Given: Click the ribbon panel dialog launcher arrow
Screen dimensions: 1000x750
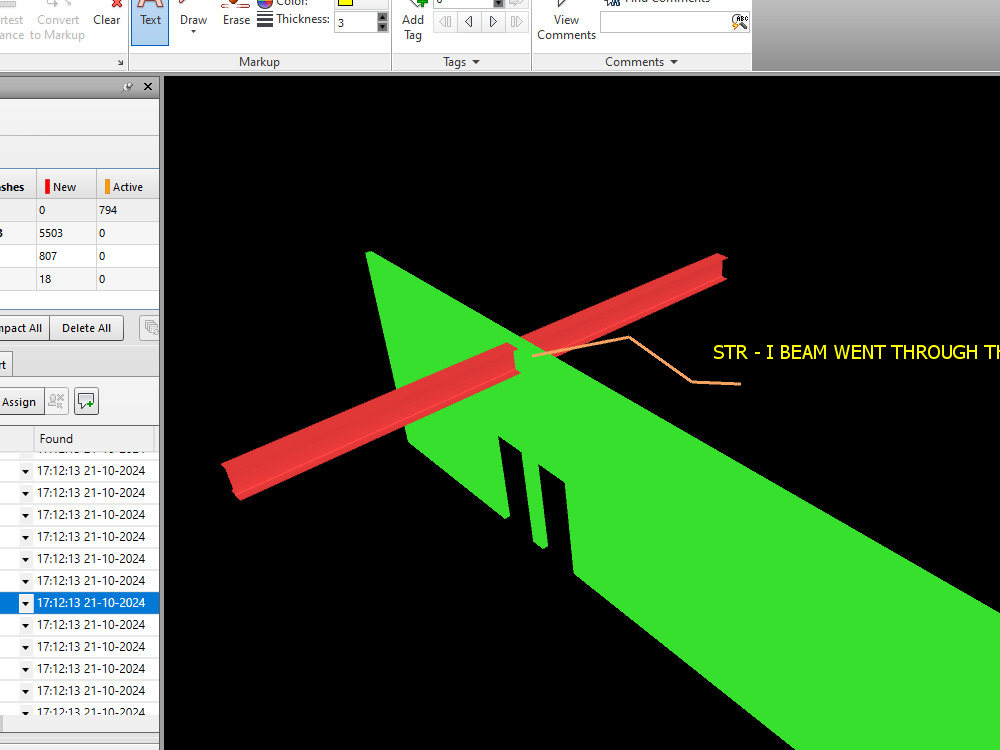Looking at the screenshot, I should click(121, 62).
